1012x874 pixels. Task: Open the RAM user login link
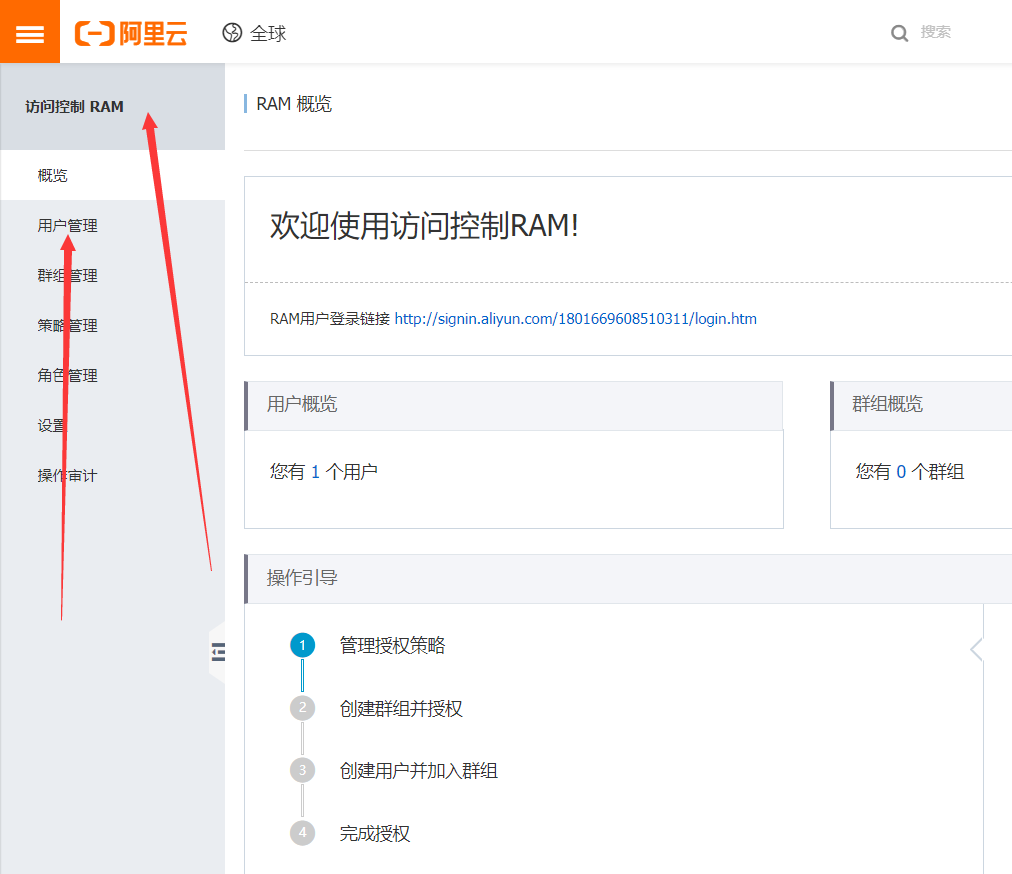coord(574,318)
